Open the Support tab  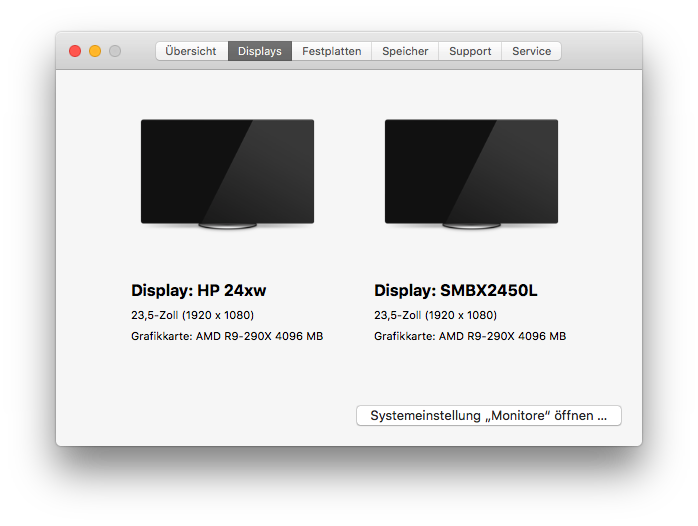pyautogui.click(x=470, y=51)
